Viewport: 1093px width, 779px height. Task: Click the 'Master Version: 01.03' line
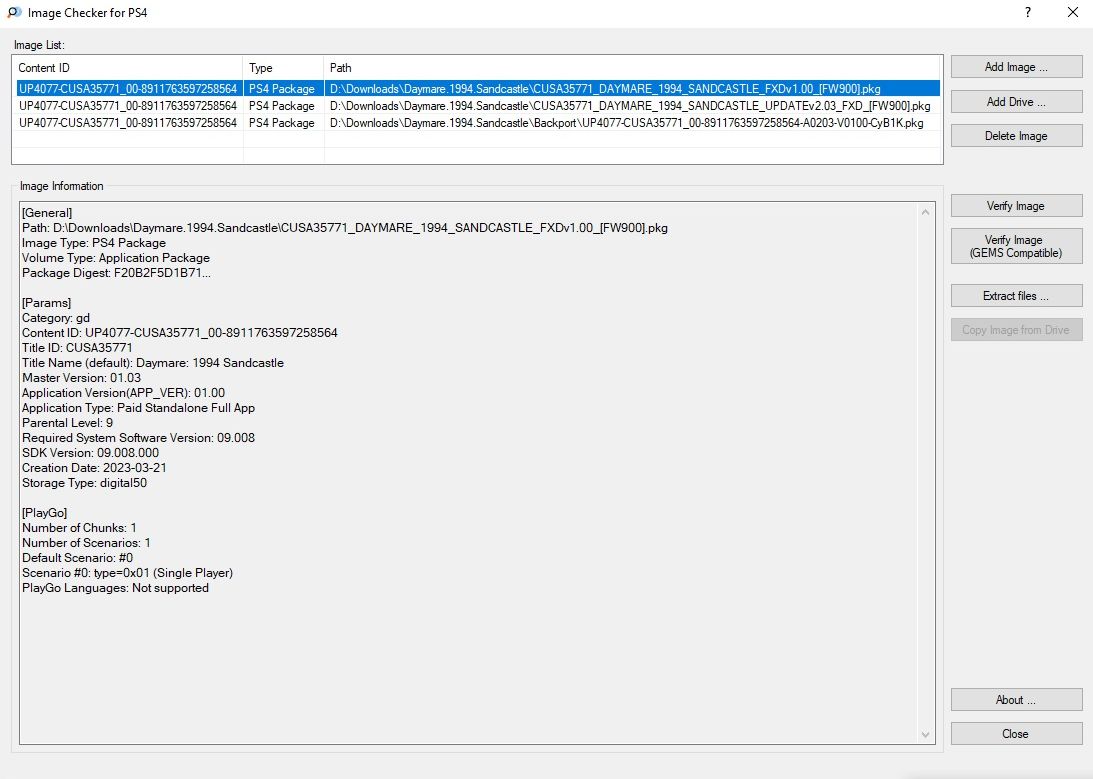tap(81, 378)
